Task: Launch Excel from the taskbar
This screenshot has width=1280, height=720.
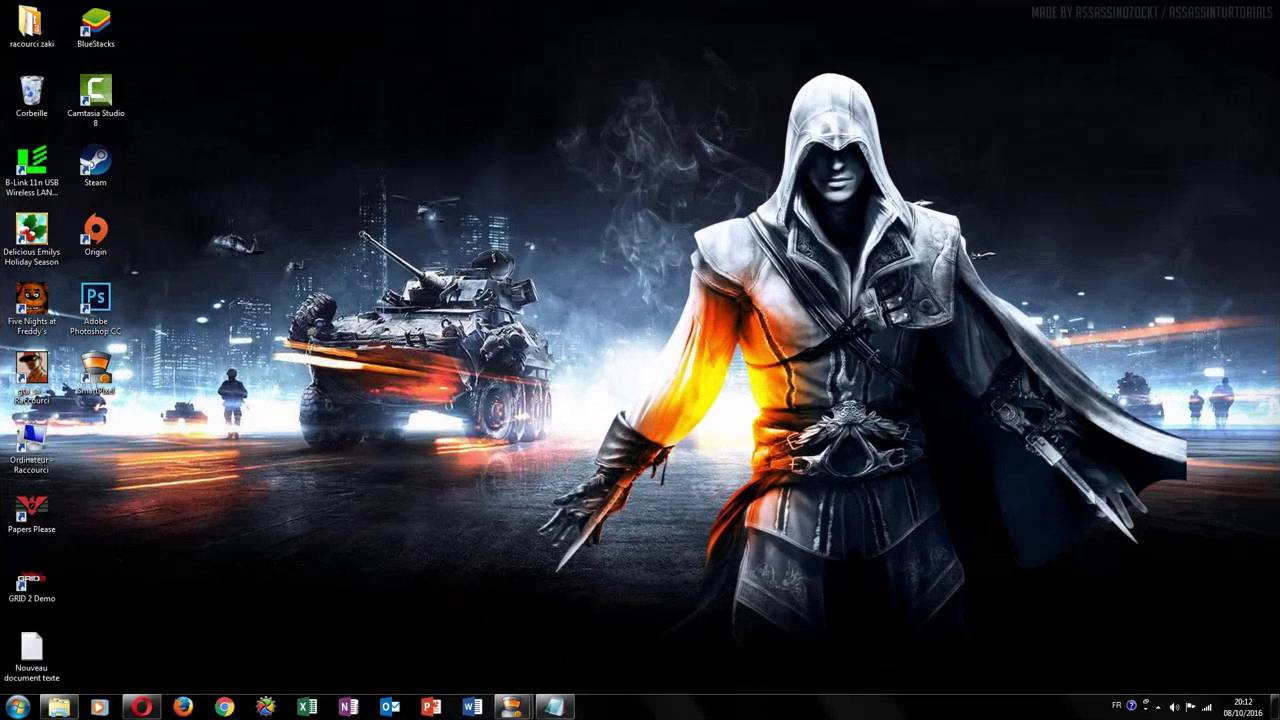Action: pos(307,707)
